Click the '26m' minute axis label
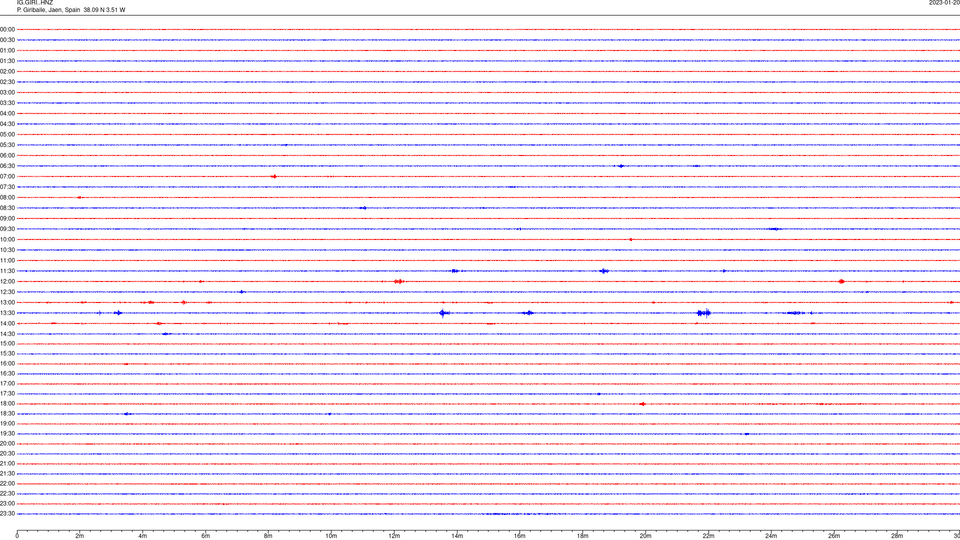The image size is (960, 540). (x=834, y=536)
